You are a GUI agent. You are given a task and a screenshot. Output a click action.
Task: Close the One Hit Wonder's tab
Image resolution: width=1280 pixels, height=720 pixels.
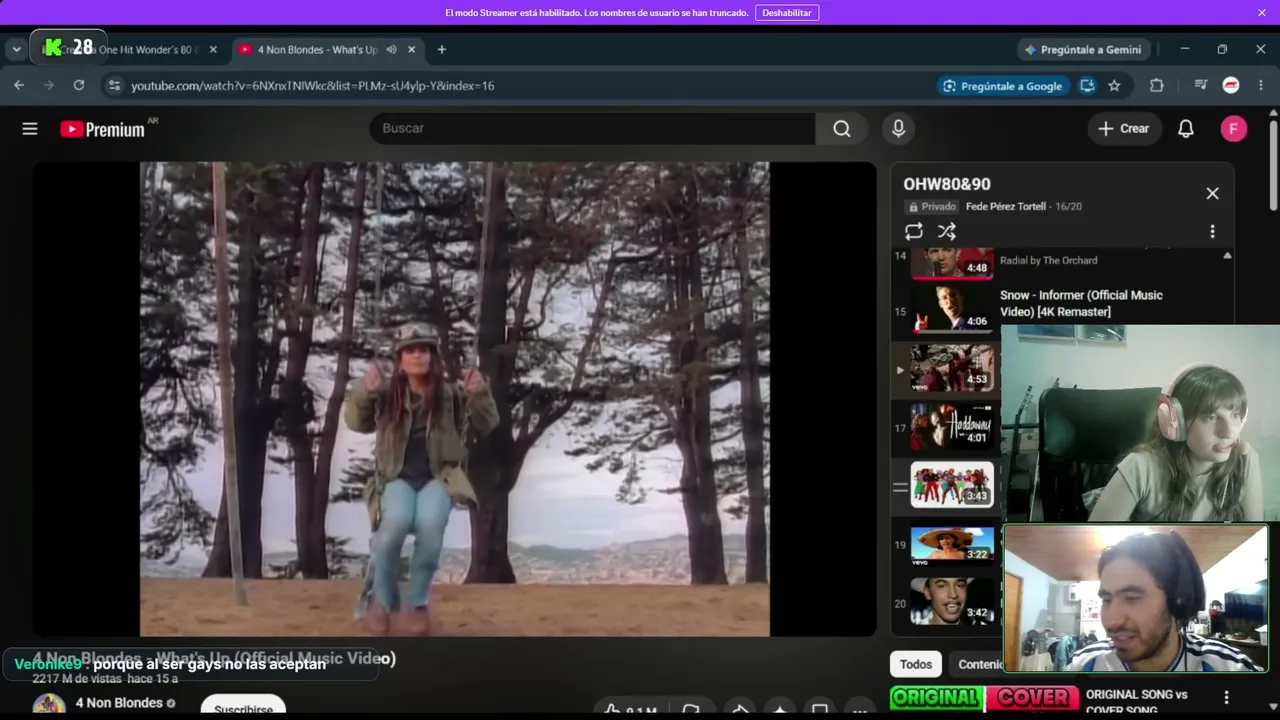(213, 50)
